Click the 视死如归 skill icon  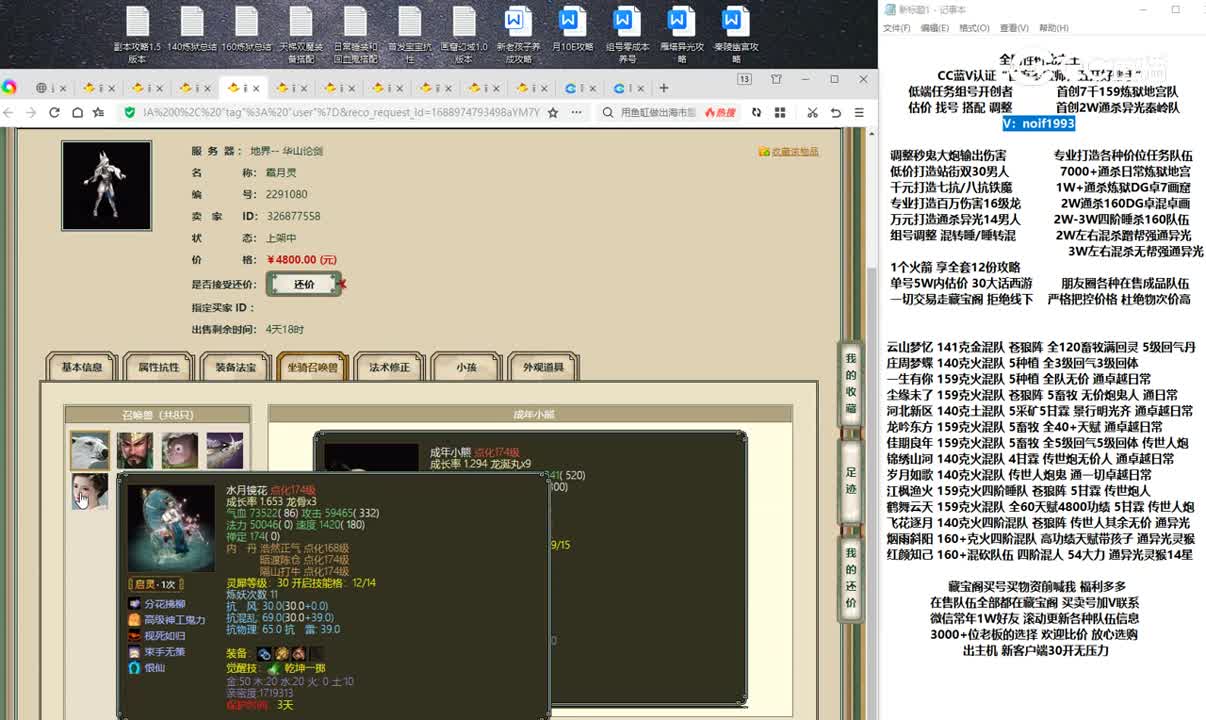tap(135, 636)
